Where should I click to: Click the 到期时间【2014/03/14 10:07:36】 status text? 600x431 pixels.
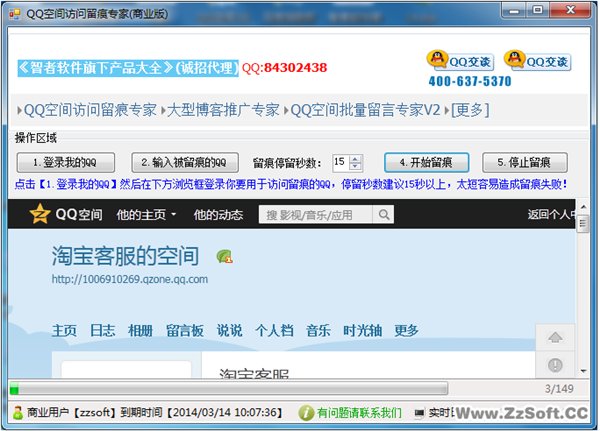coord(202,413)
